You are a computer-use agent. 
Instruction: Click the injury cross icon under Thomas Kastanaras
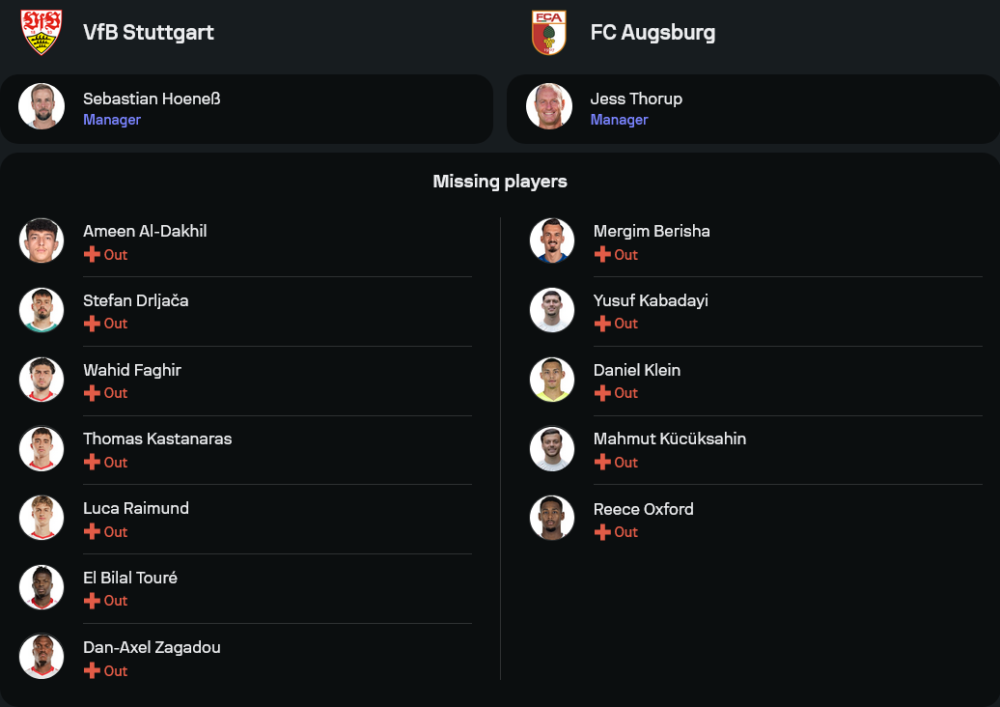(x=92, y=462)
